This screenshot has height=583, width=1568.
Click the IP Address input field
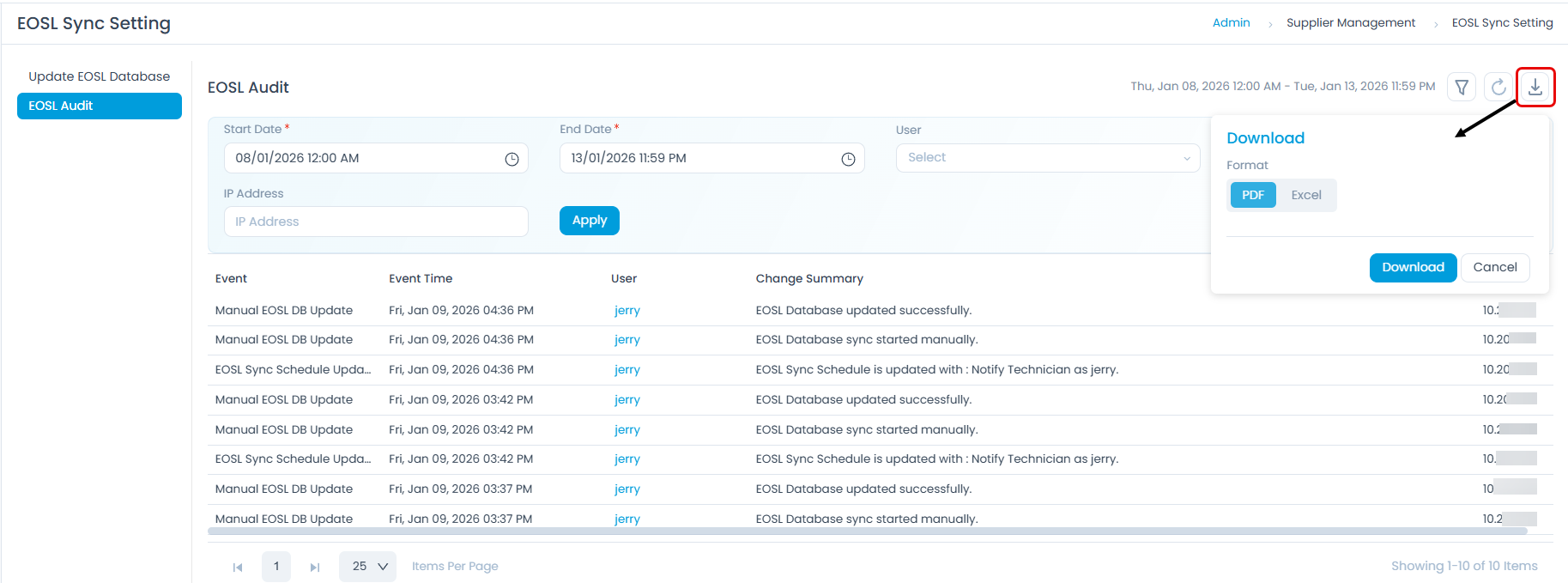[376, 222]
